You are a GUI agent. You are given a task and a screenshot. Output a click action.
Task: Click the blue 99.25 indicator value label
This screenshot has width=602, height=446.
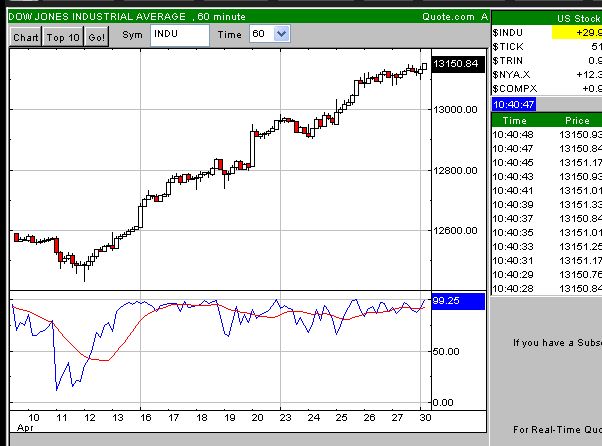457,300
